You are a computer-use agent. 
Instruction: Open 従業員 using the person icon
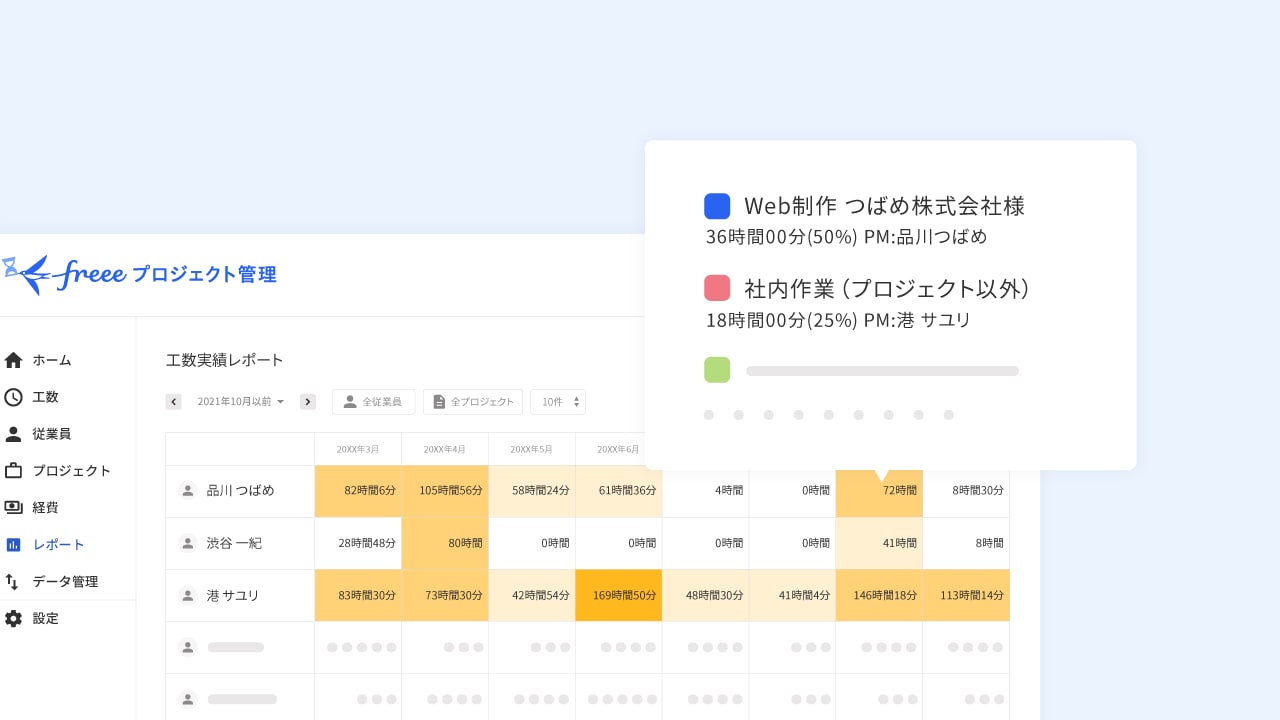click(x=13, y=433)
